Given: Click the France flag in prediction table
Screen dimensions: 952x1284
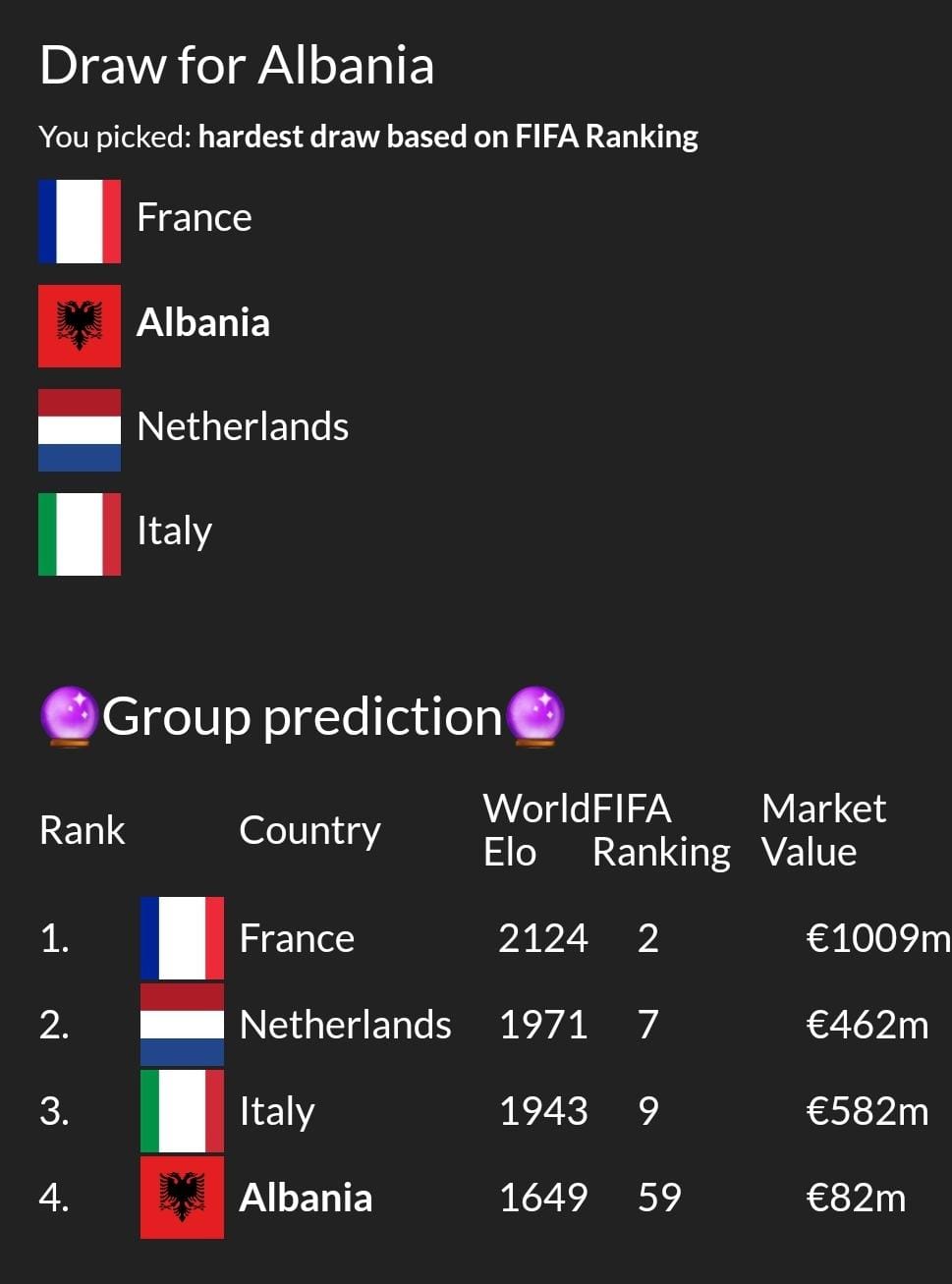Looking at the screenshot, I should (182, 938).
